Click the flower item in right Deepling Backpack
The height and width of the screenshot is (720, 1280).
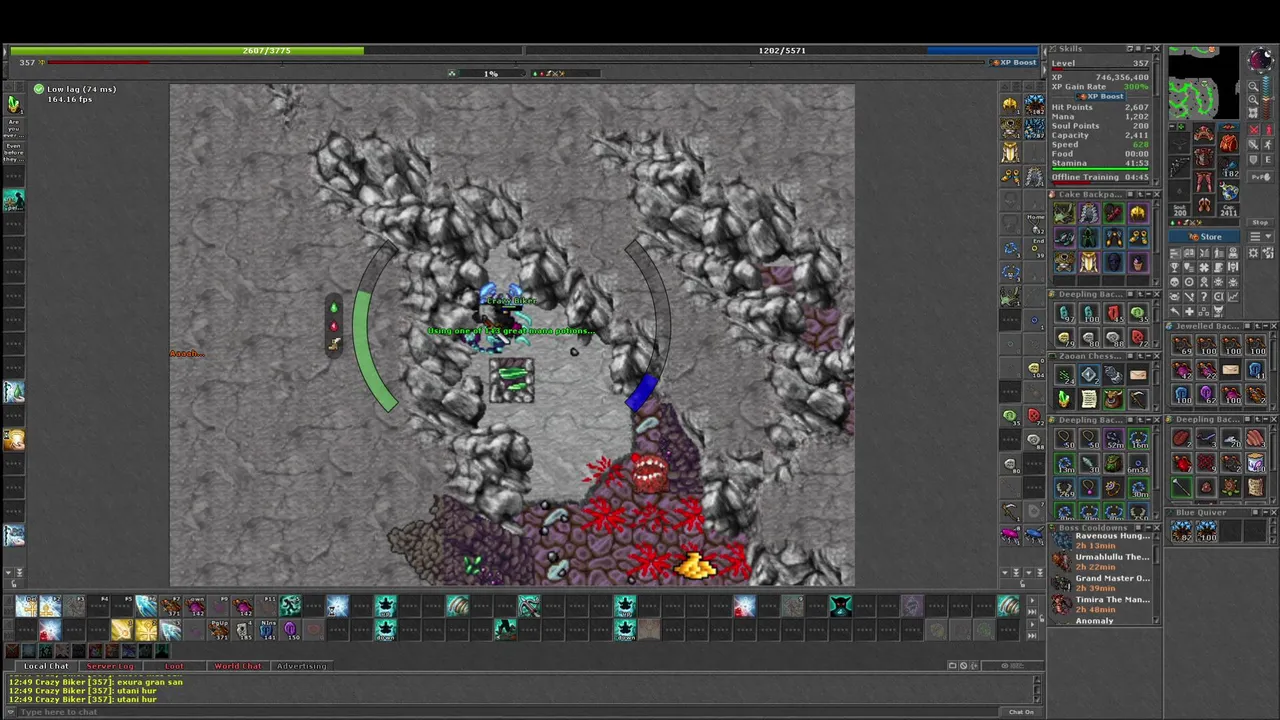tap(1231, 488)
